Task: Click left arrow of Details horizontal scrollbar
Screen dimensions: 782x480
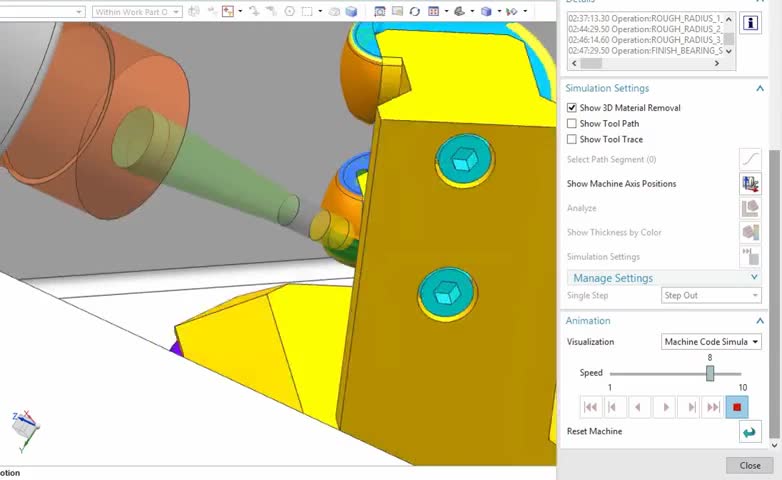Action: [574, 63]
